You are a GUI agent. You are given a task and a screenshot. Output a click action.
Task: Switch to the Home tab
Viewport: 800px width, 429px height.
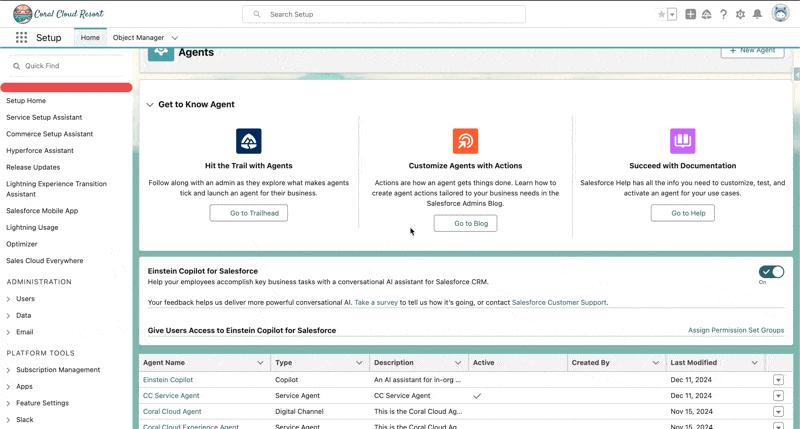point(90,37)
